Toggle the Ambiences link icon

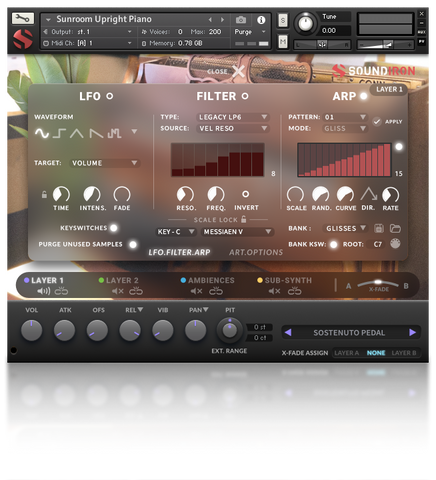216,291
